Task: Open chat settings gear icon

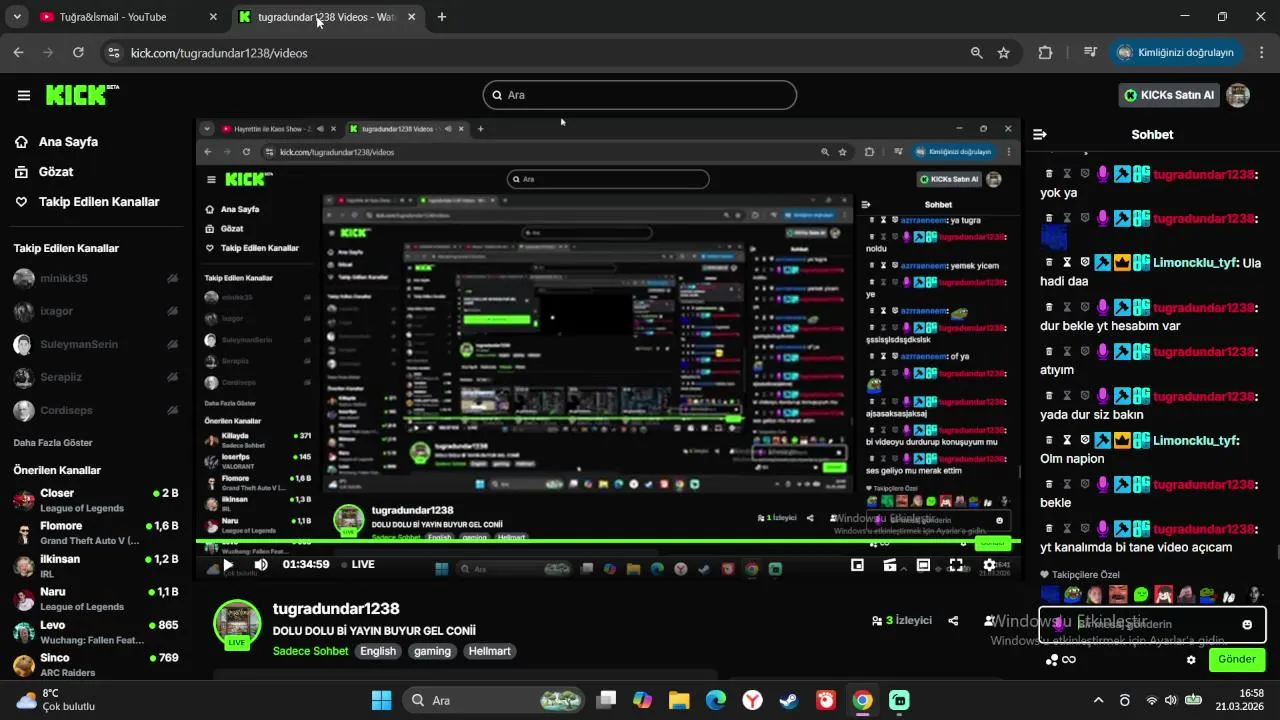Action: [x=1191, y=660]
